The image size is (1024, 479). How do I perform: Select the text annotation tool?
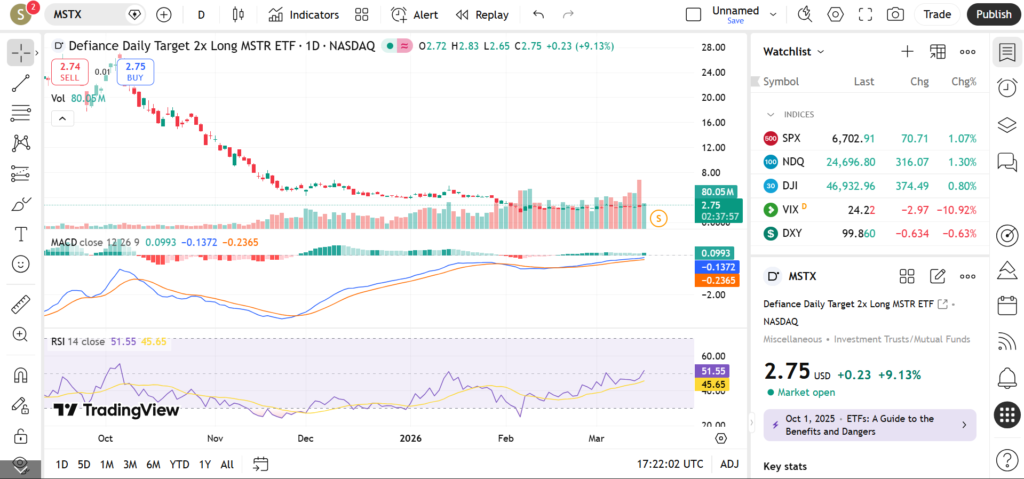pos(20,234)
